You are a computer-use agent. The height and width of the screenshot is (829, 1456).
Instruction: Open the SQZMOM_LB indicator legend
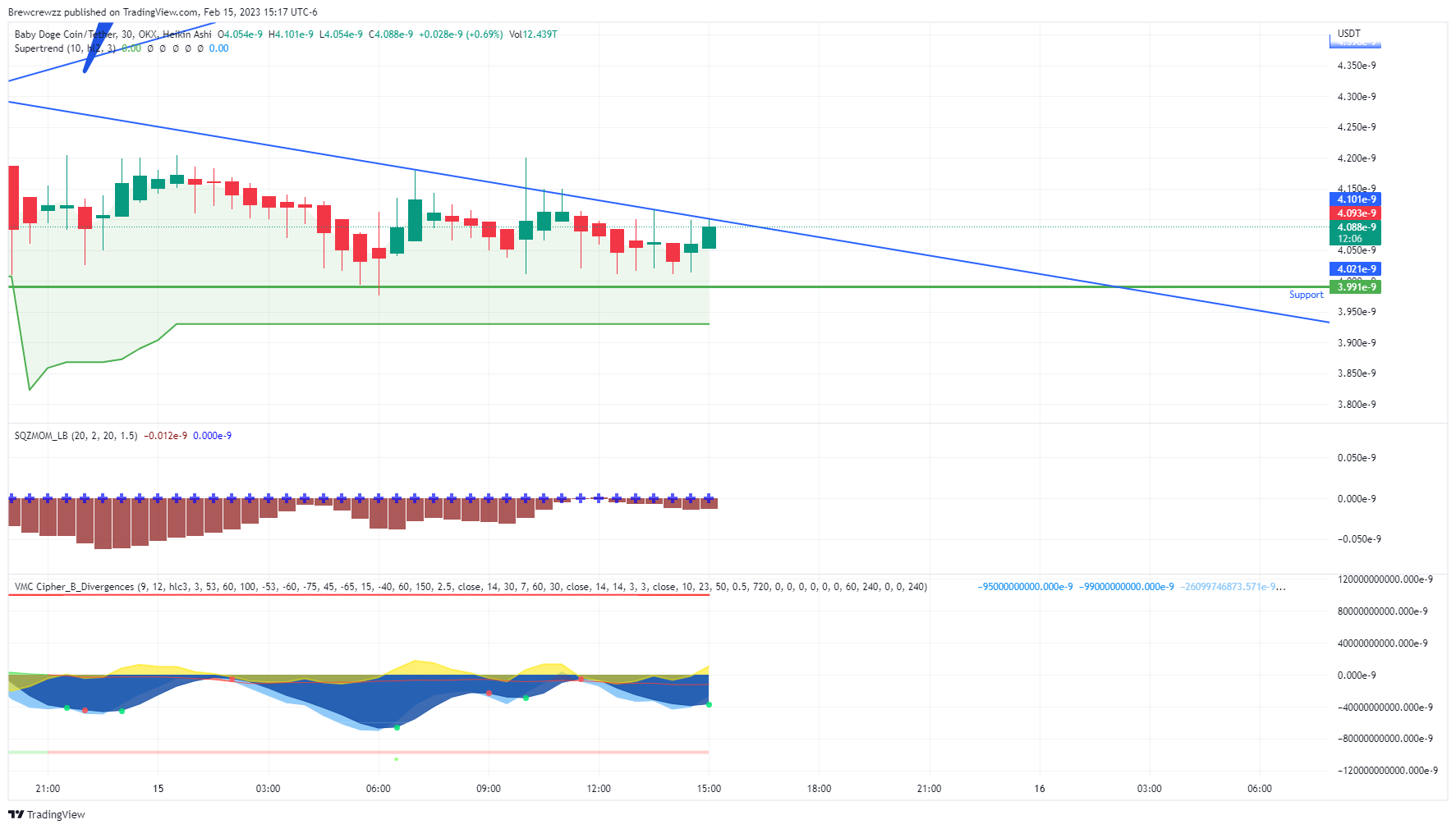click(76, 436)
